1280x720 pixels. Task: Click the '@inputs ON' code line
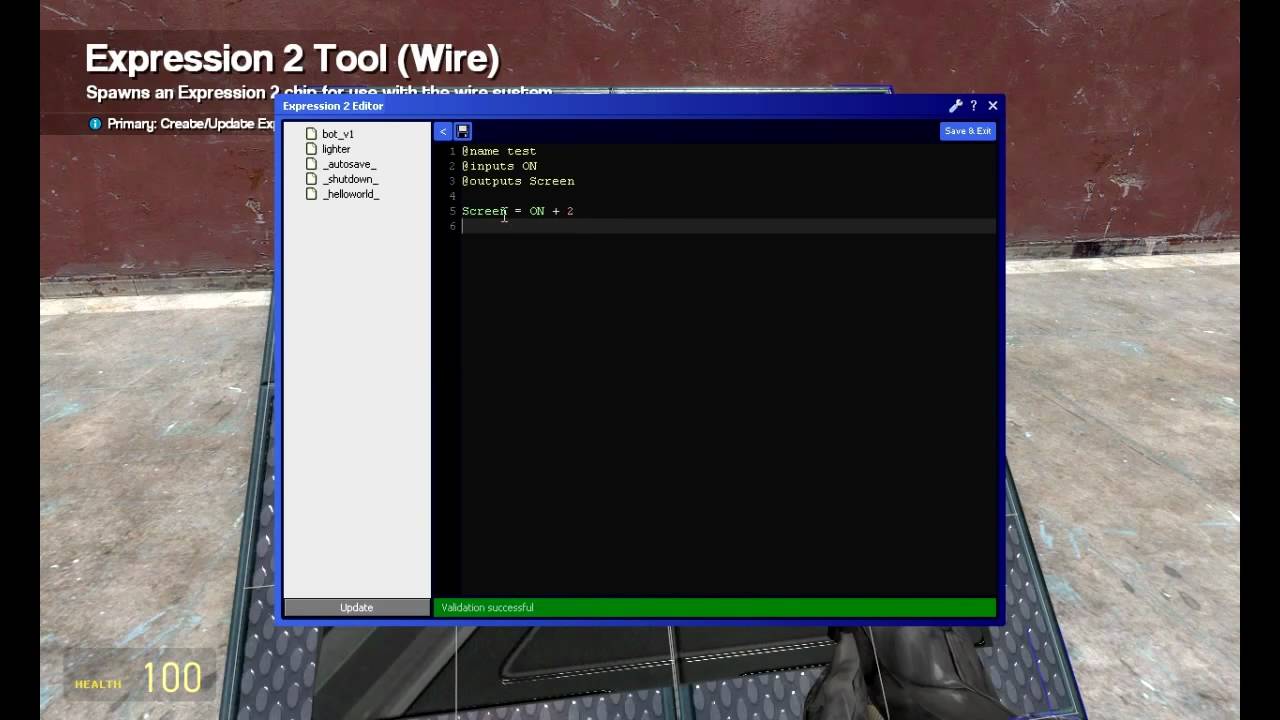click(499, 166)
